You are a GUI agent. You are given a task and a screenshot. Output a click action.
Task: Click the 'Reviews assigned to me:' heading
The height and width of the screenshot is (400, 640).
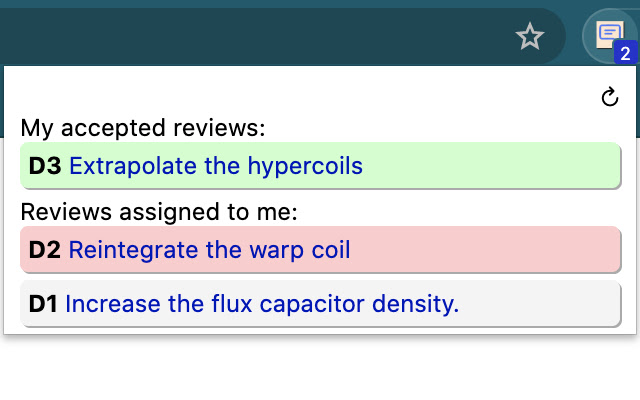(x=159, y=212)
